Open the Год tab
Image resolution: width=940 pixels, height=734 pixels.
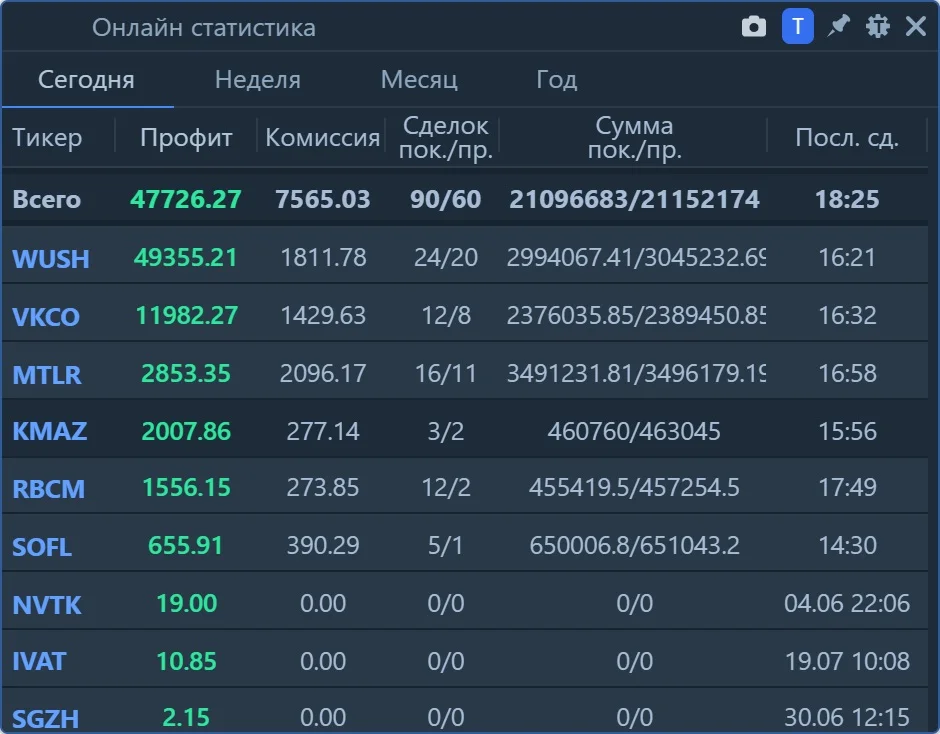556,80
